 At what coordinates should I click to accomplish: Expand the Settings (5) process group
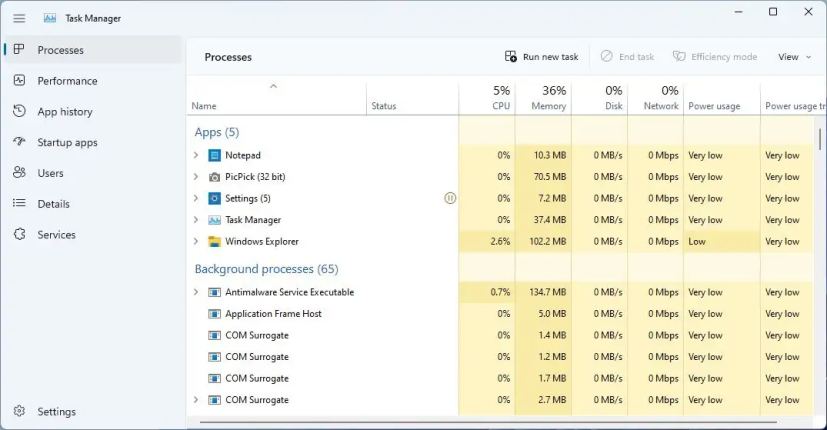[196, 198]
